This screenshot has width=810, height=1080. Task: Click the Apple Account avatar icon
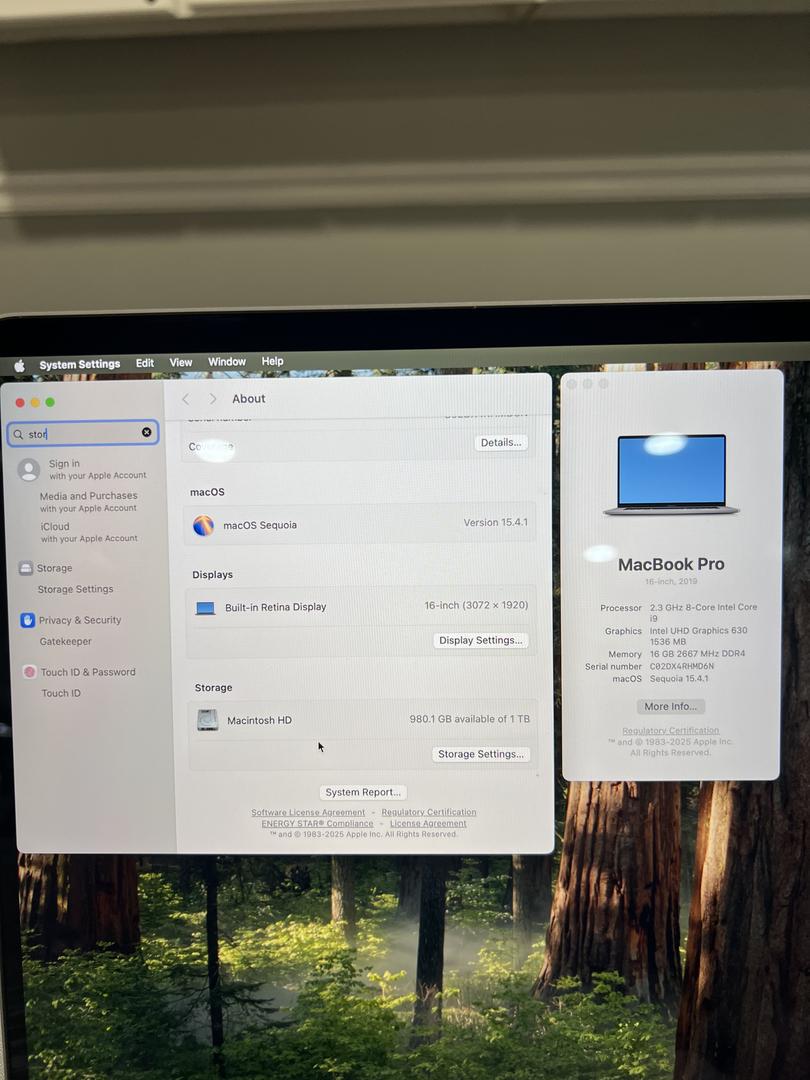point(28,470)
